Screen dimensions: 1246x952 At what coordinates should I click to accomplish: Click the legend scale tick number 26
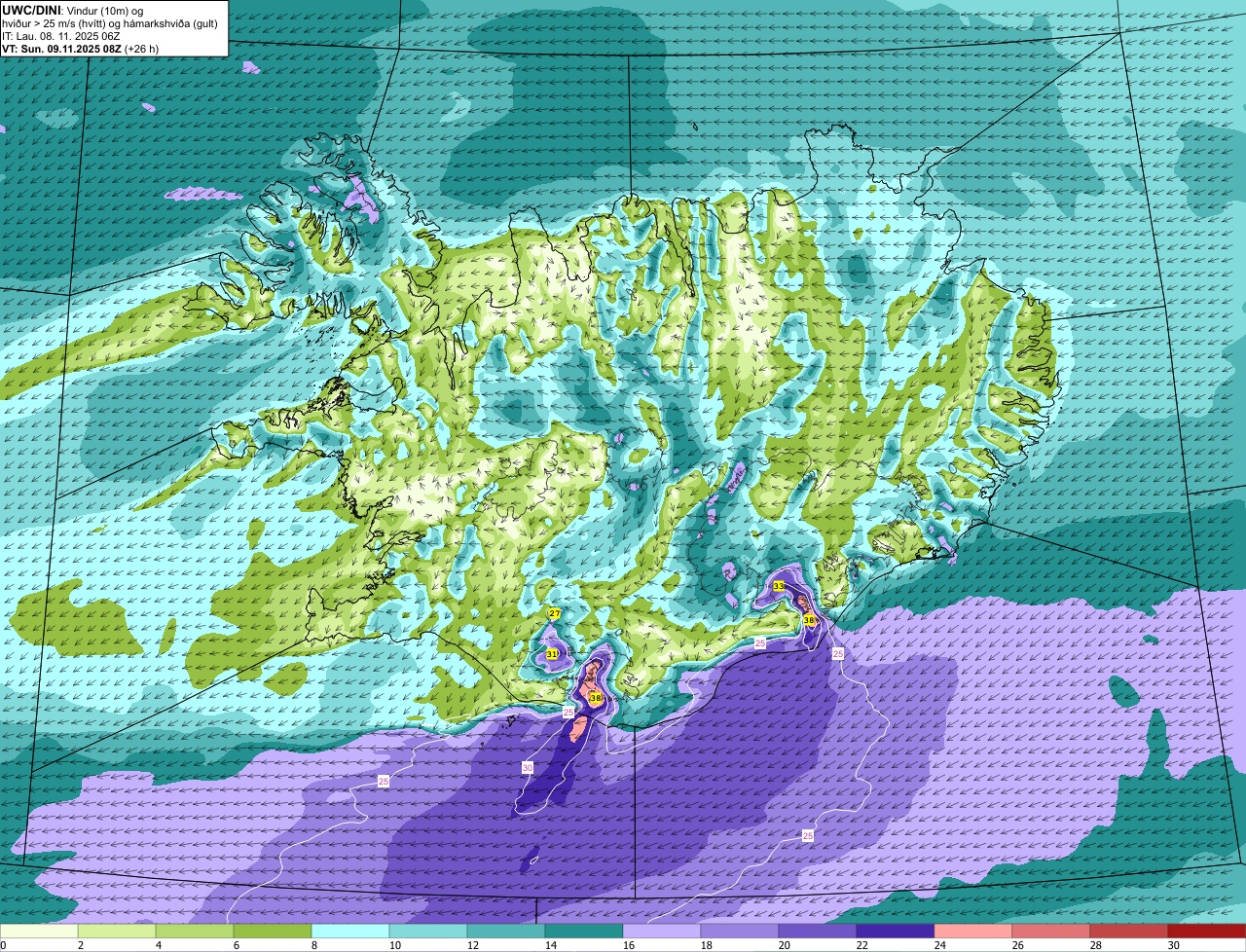coord(1016,945)
